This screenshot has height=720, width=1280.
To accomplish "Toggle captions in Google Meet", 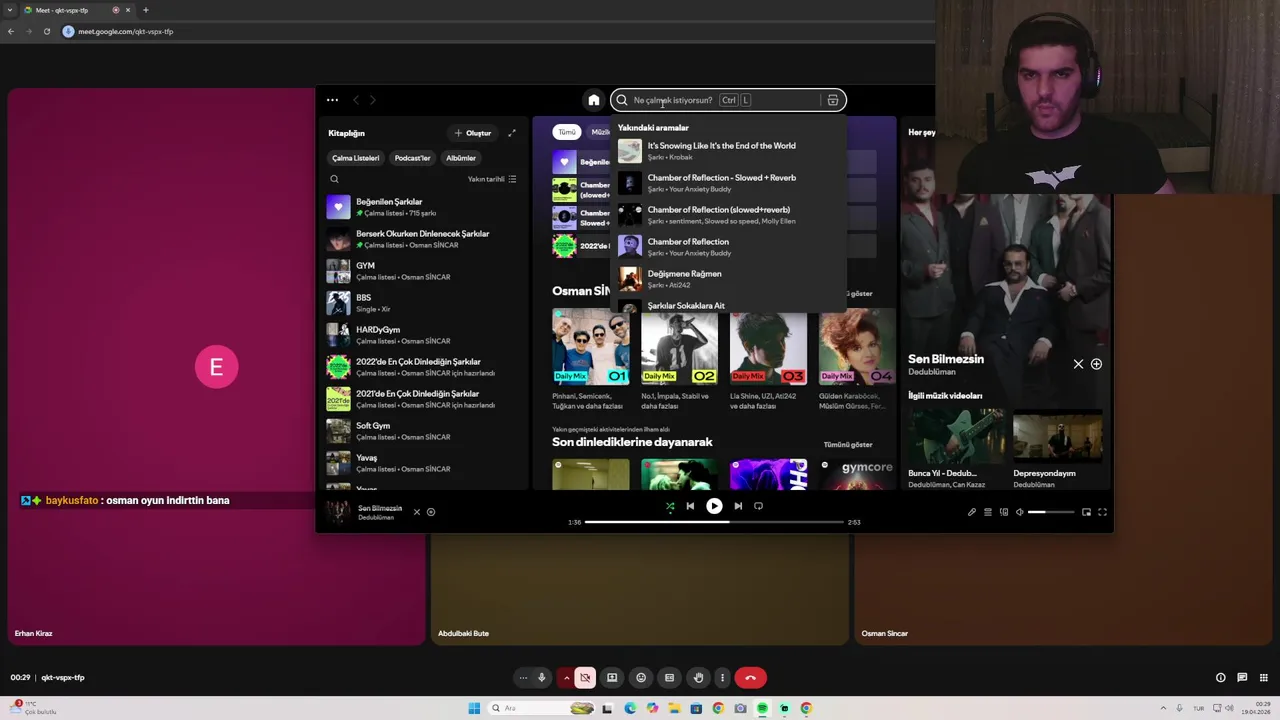I will [x=670, y=678].
